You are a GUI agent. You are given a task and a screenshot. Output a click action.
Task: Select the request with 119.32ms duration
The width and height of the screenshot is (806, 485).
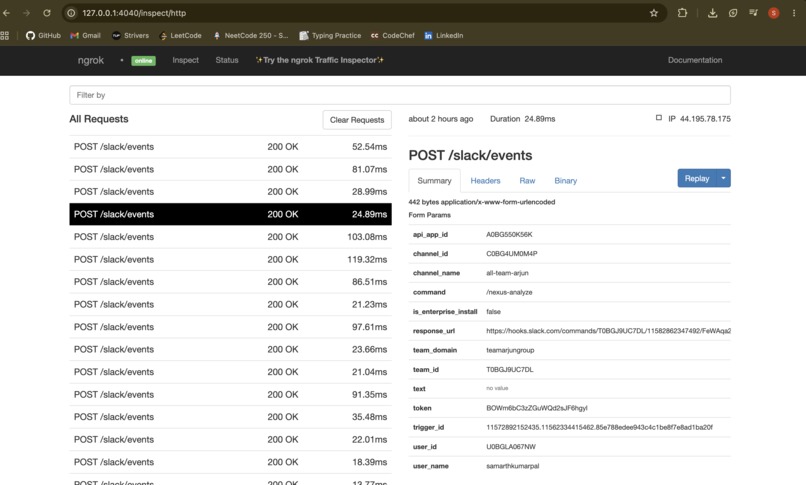[230, 259]
